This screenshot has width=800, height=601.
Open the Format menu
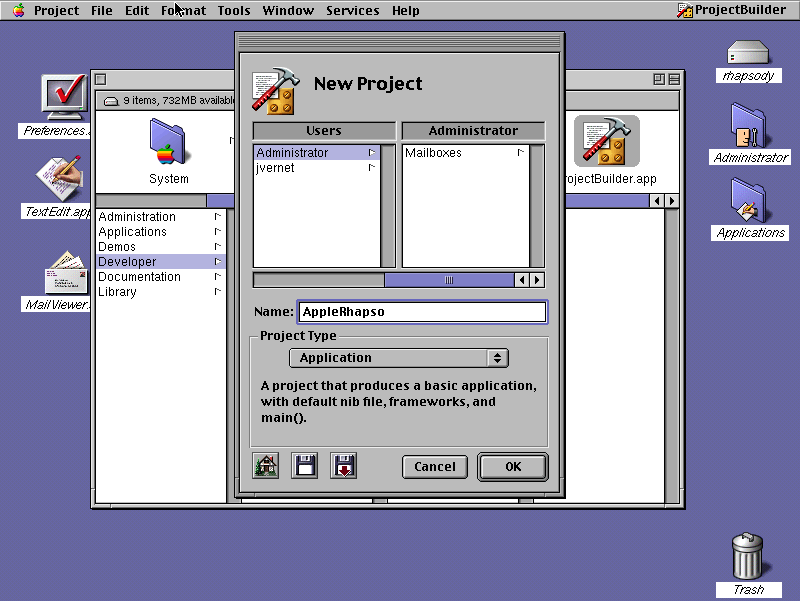184,10
